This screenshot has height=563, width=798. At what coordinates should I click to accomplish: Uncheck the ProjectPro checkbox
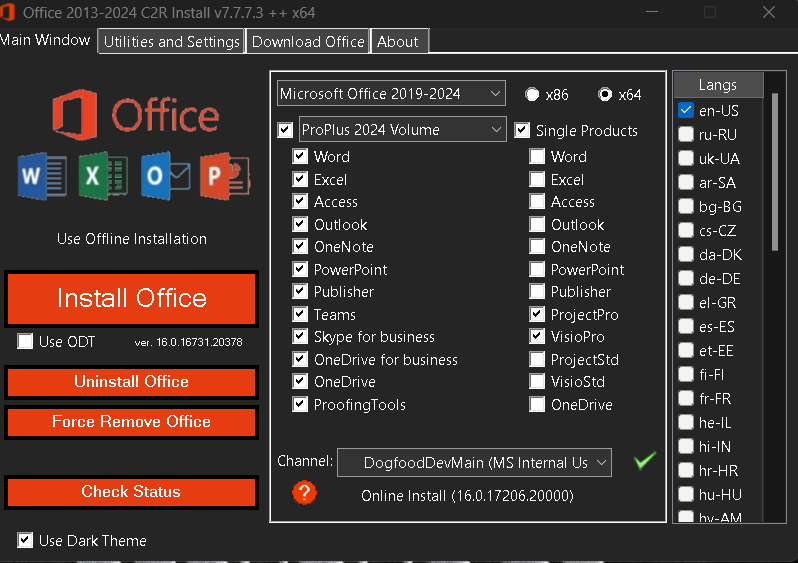[537, 314]
